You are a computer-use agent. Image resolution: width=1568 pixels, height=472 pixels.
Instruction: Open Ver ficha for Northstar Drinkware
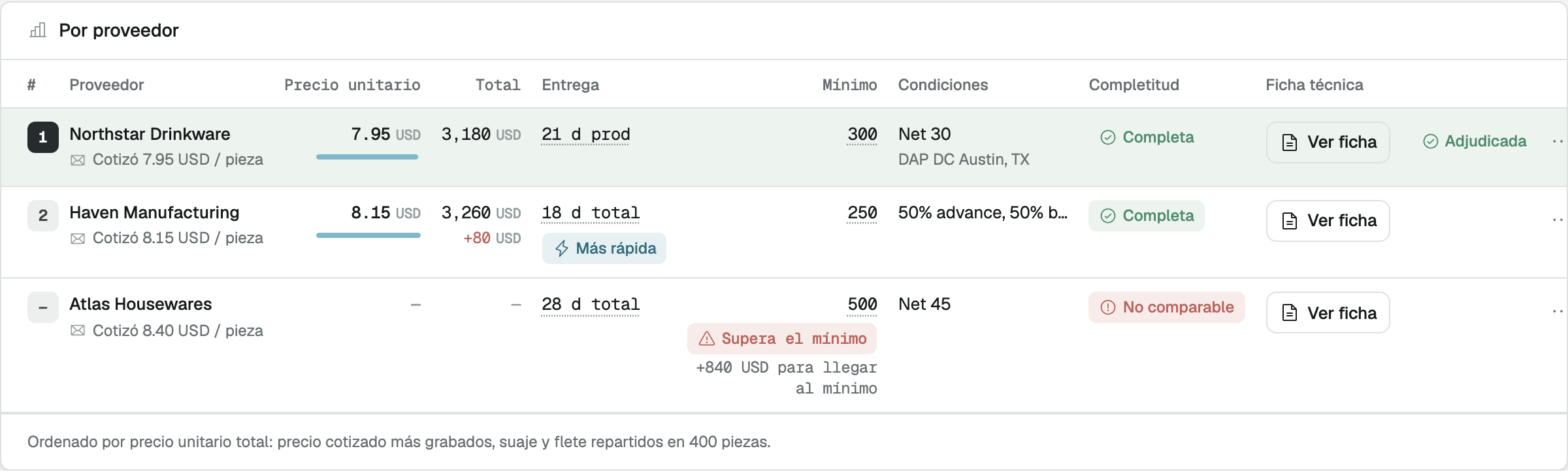point(1328,143)
